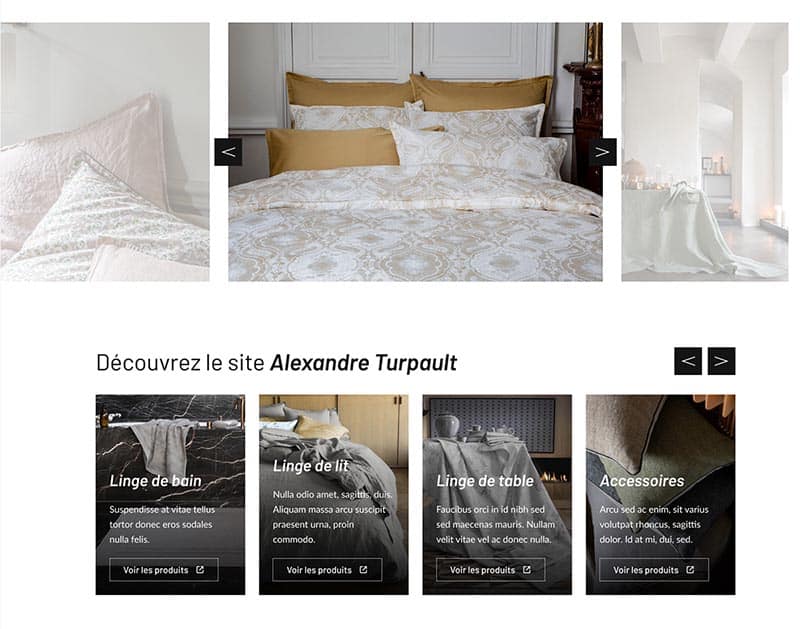Click the faded pink pillows slide on left
The height and width of the screenshot is (629, 800).
tap(105, 152)
